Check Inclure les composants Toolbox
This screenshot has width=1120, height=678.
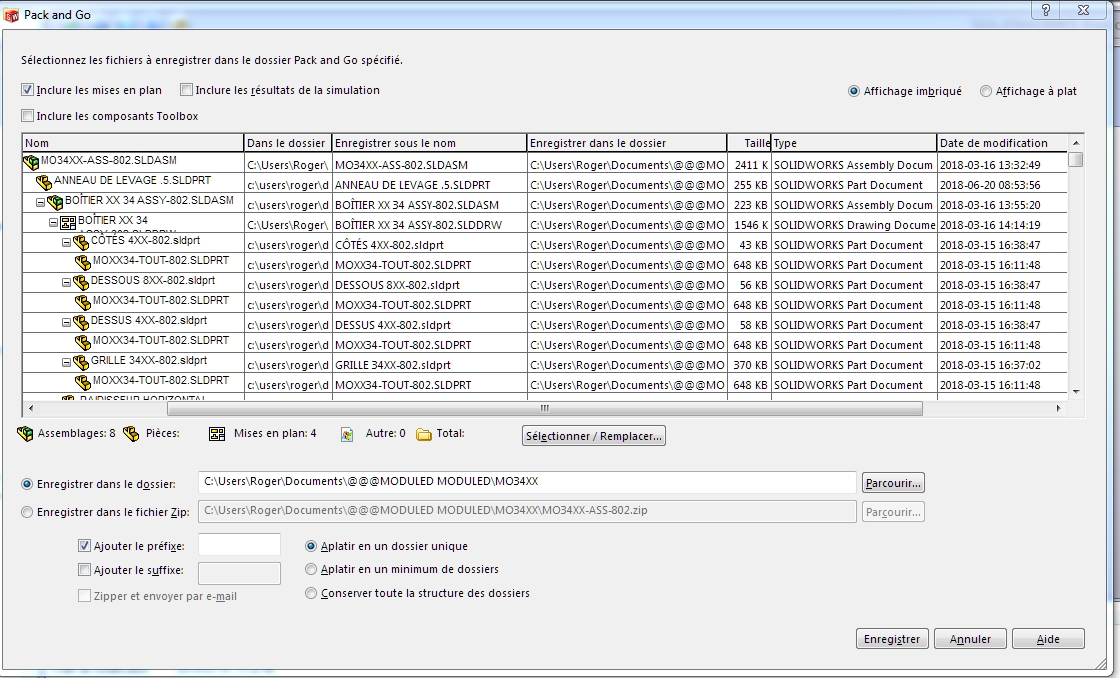click(27, 116)
